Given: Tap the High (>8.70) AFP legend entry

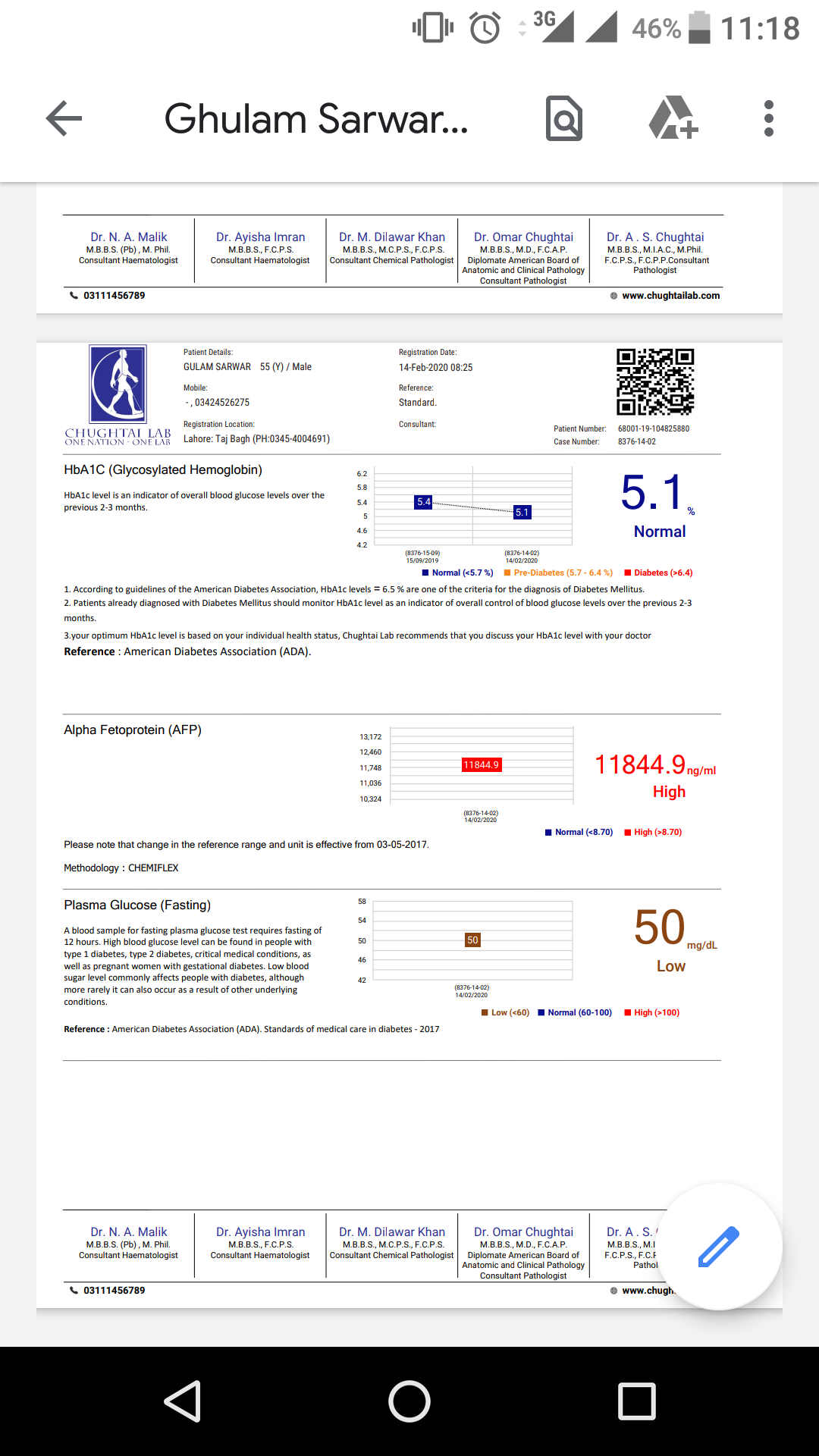Looking at the screenshot, I should (653, 833).
